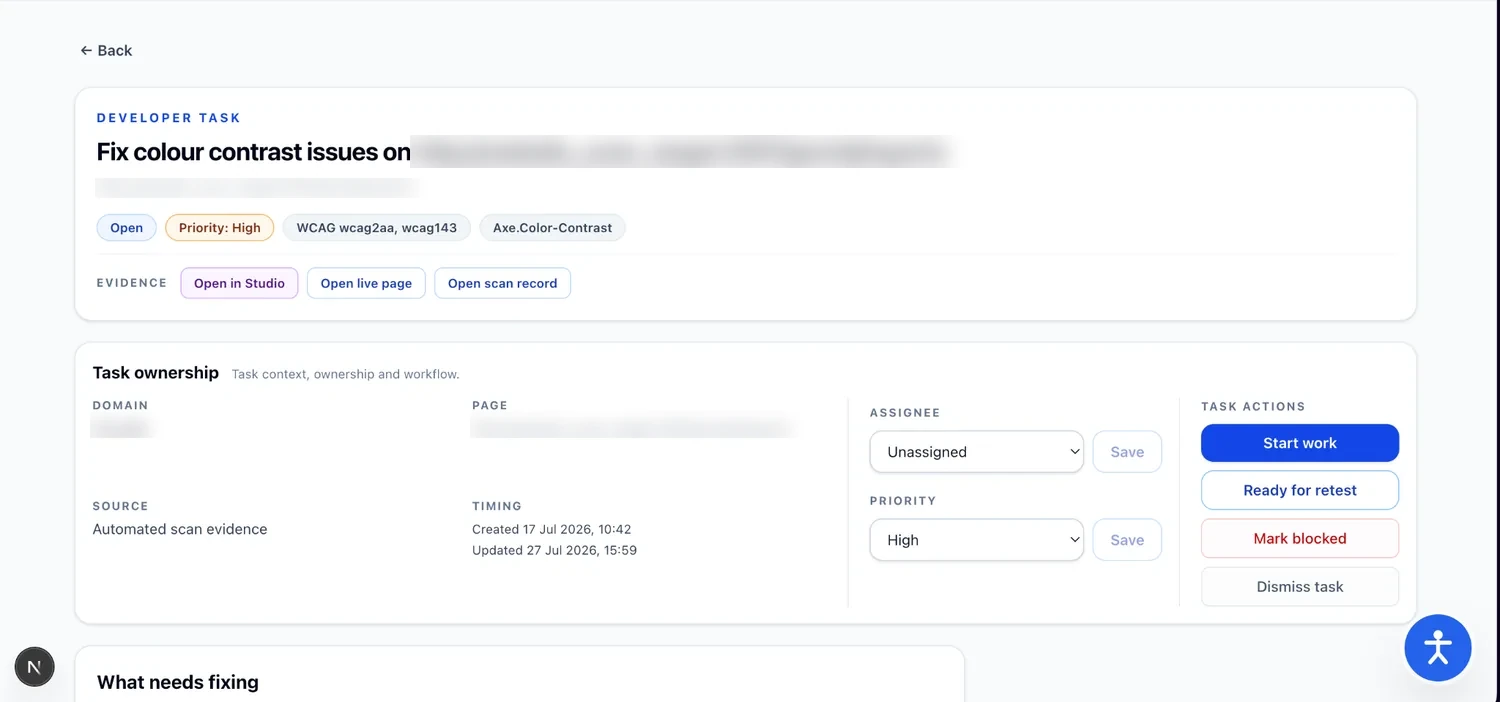
Task: Click the Fix colour contrast issues heading
Action: (253, 152)
